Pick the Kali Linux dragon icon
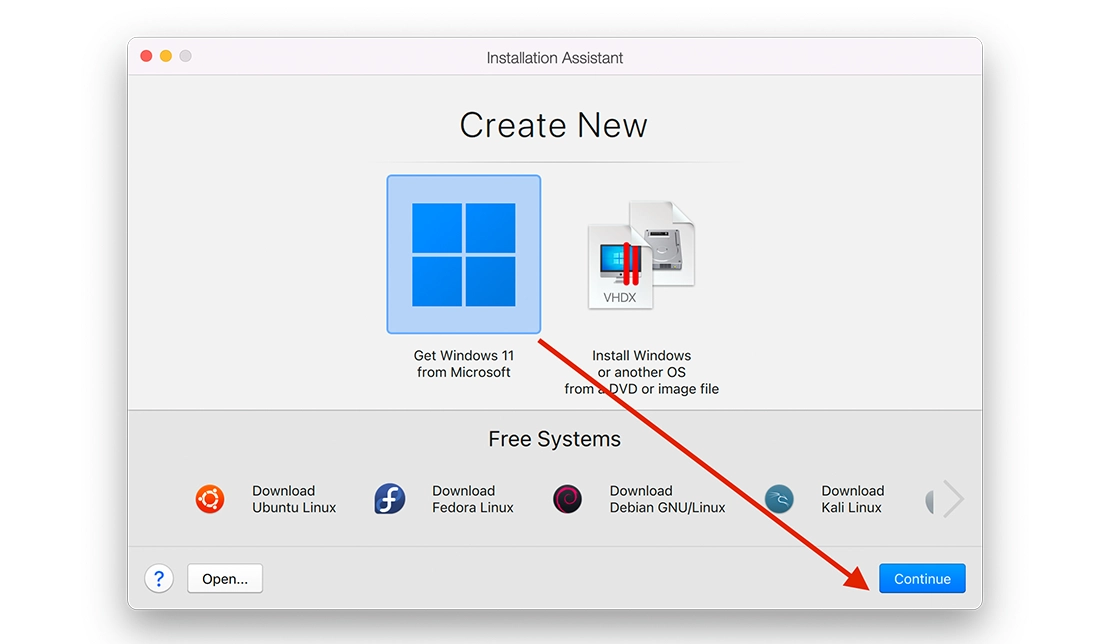Image resolution: width=1110 pixels, height=644 pixels. coord(779,499)
